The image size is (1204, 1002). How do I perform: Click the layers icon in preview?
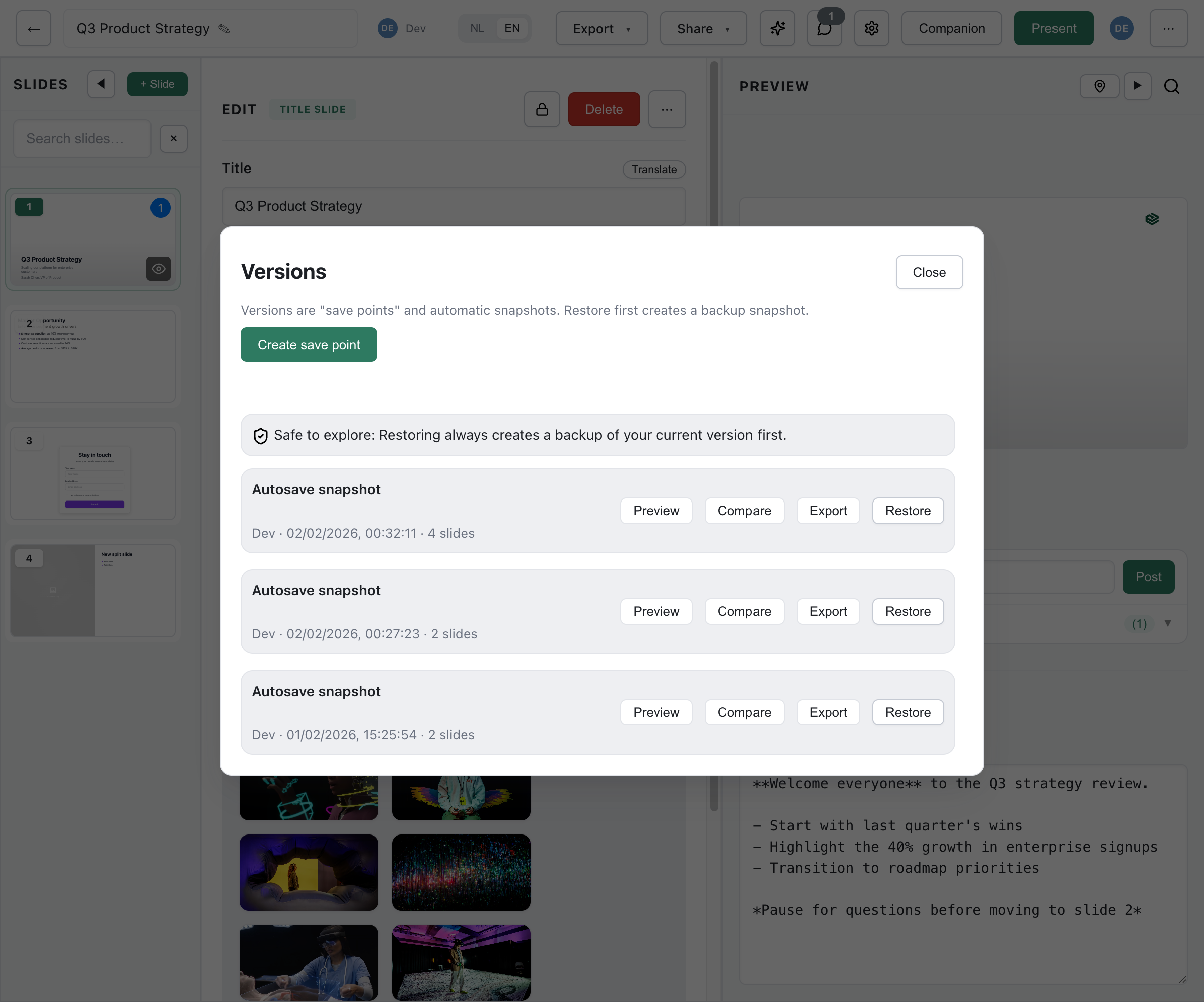point(1152,219)
